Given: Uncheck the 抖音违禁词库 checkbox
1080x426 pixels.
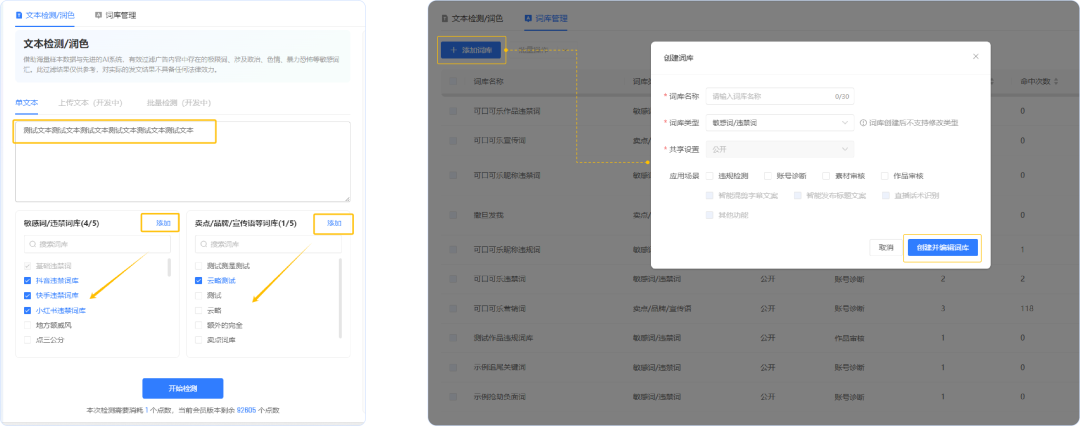Looking at the screenshot, I should pos(28,281).
